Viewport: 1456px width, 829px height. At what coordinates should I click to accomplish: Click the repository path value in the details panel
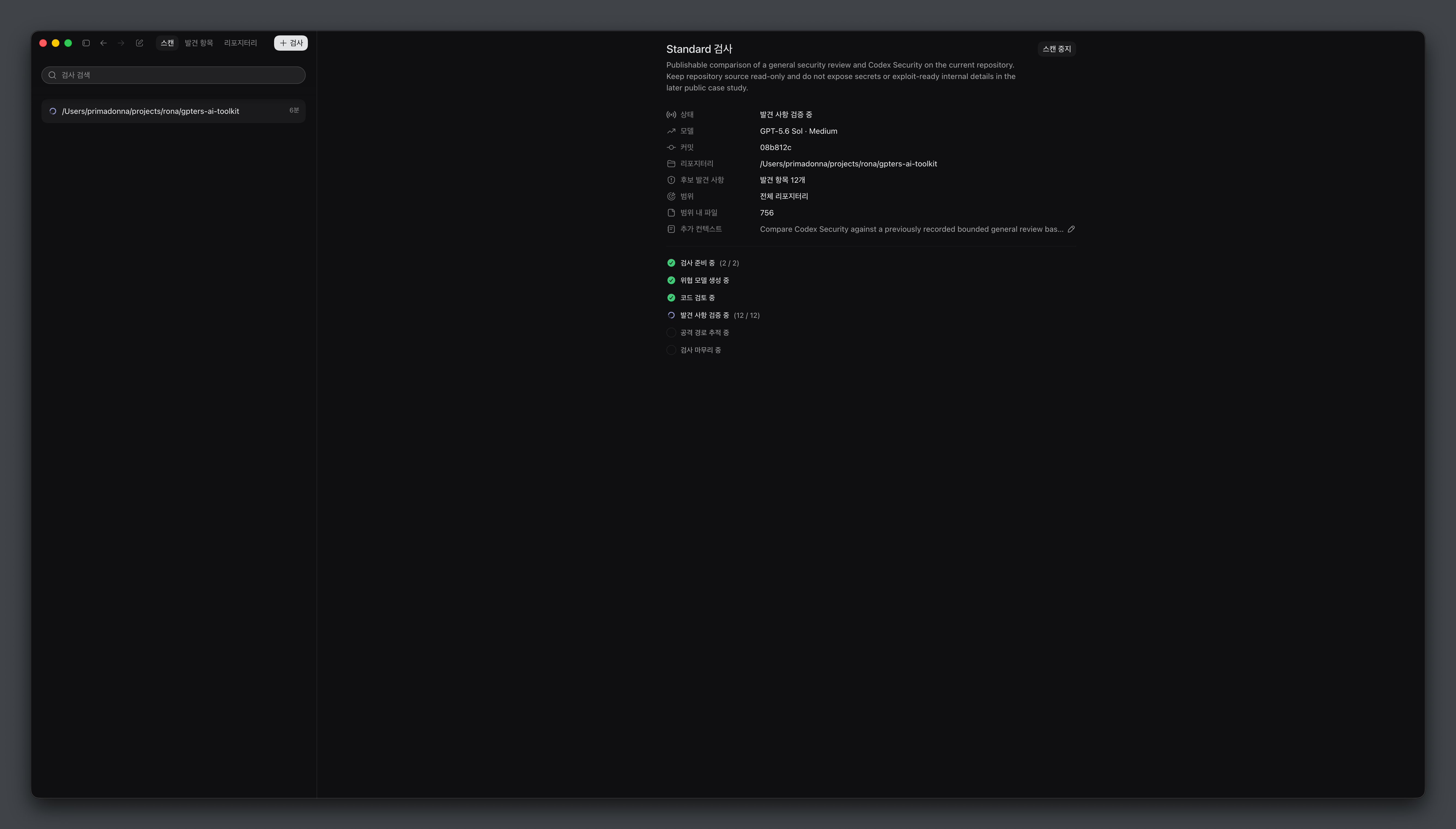(848, 164)
